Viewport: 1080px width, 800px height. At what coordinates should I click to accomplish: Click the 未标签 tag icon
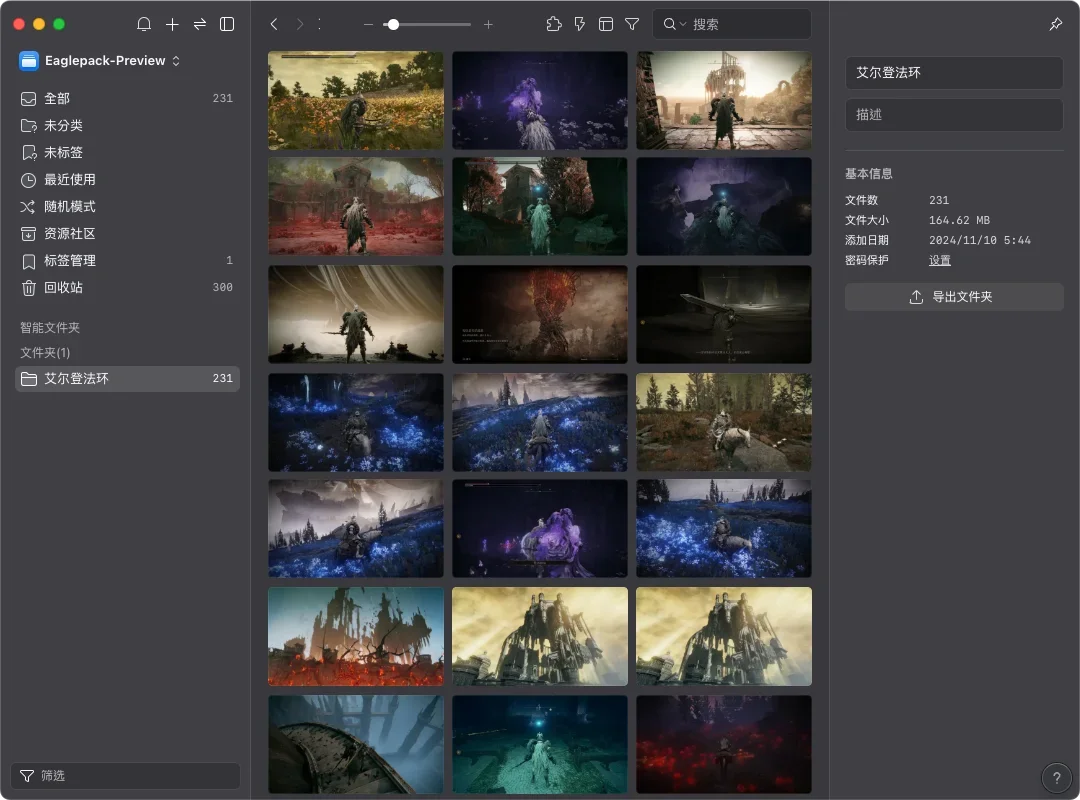(x=29, y=153)
